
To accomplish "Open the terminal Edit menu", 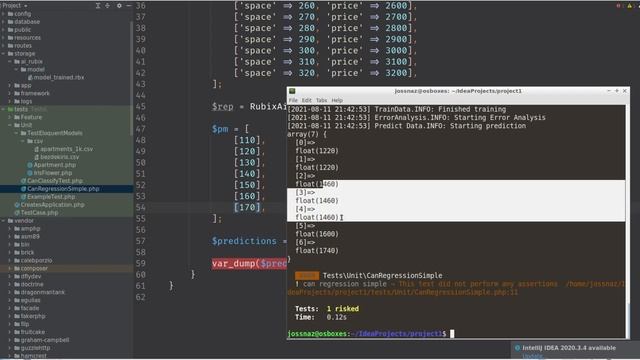I will tap(307, 100).
